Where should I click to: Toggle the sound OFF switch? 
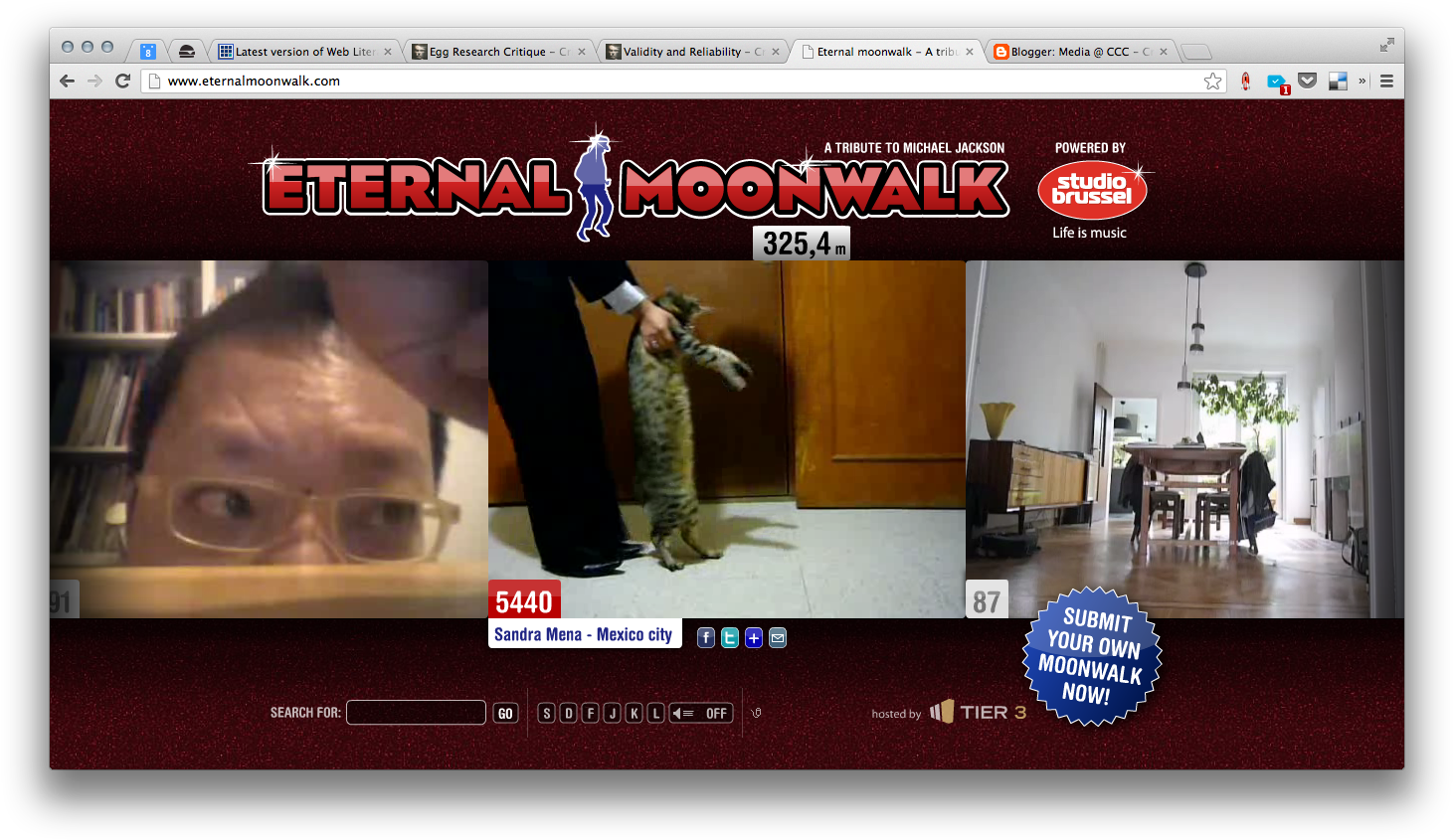(x=701, y=714)
